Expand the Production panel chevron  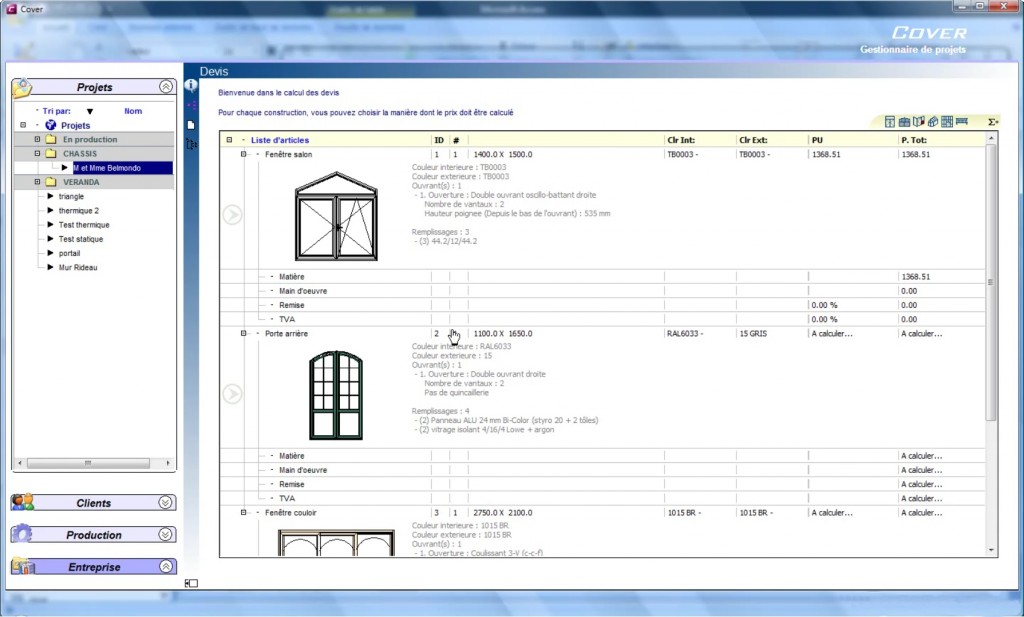pyautogui.click(x=166, y=535)
